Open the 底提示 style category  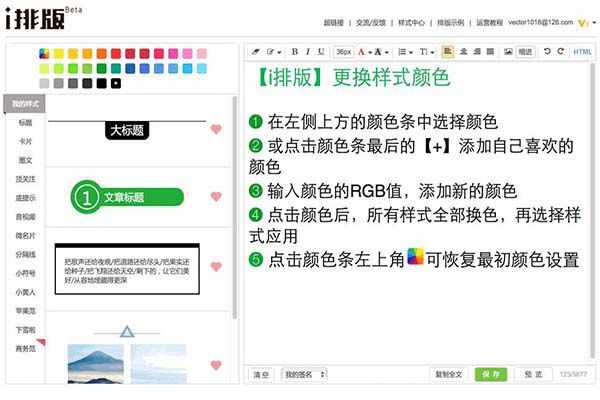tap(26, 198)
